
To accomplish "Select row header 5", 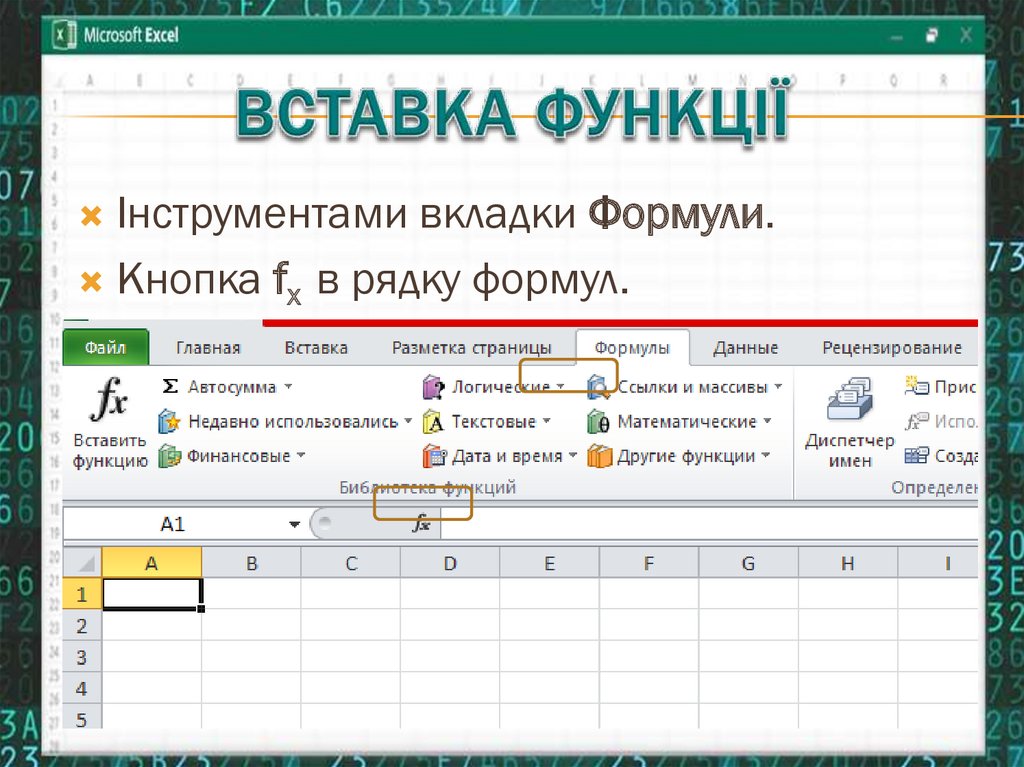I will tap(82, 718).
